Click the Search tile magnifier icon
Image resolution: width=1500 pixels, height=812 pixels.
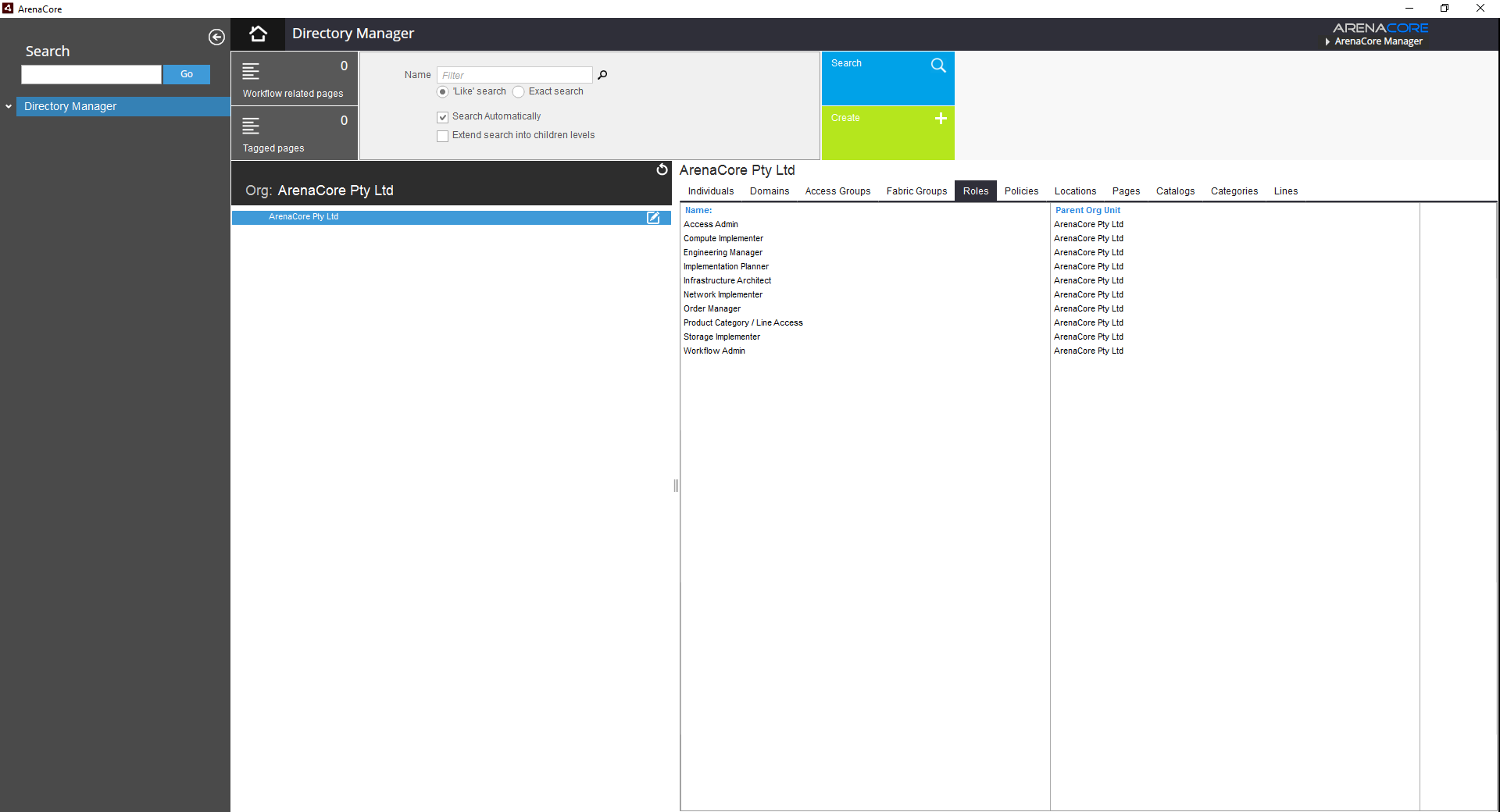[938, 65]
